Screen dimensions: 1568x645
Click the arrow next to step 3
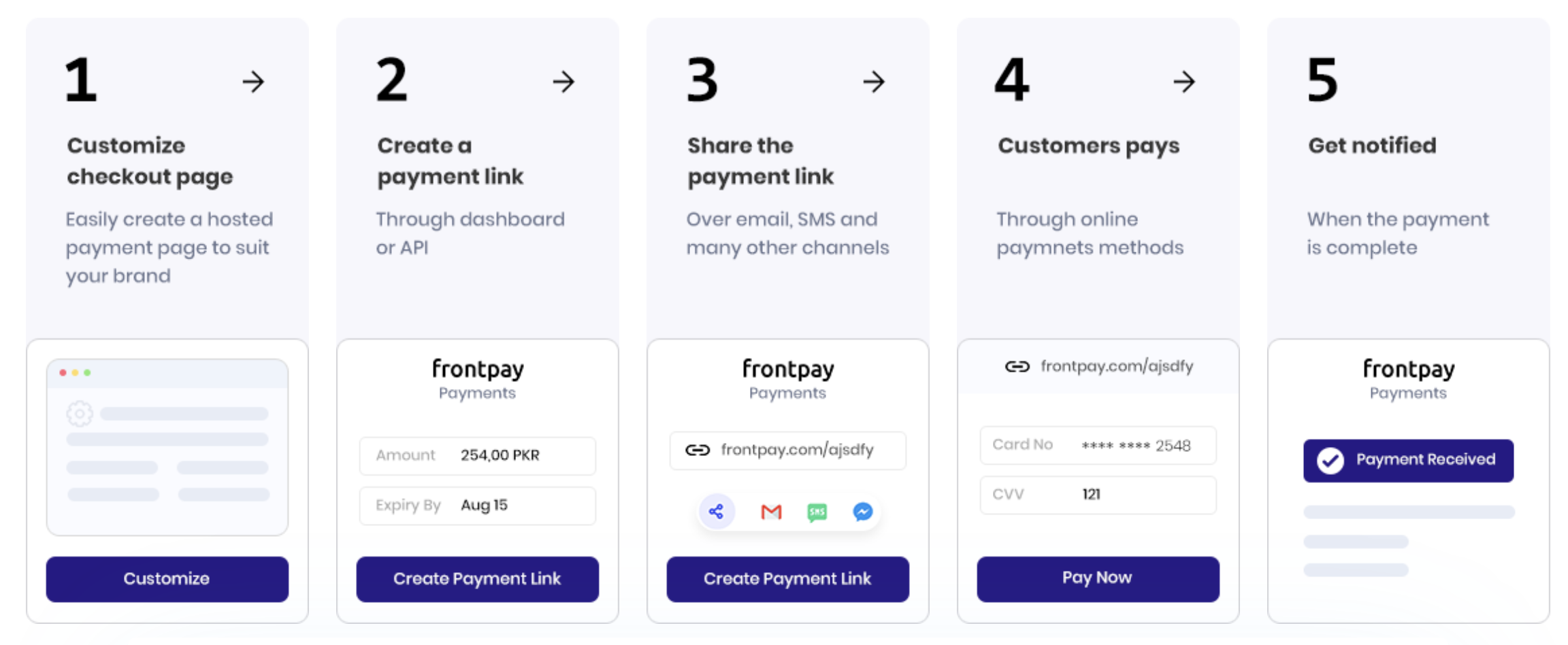(x=874, y=82)
